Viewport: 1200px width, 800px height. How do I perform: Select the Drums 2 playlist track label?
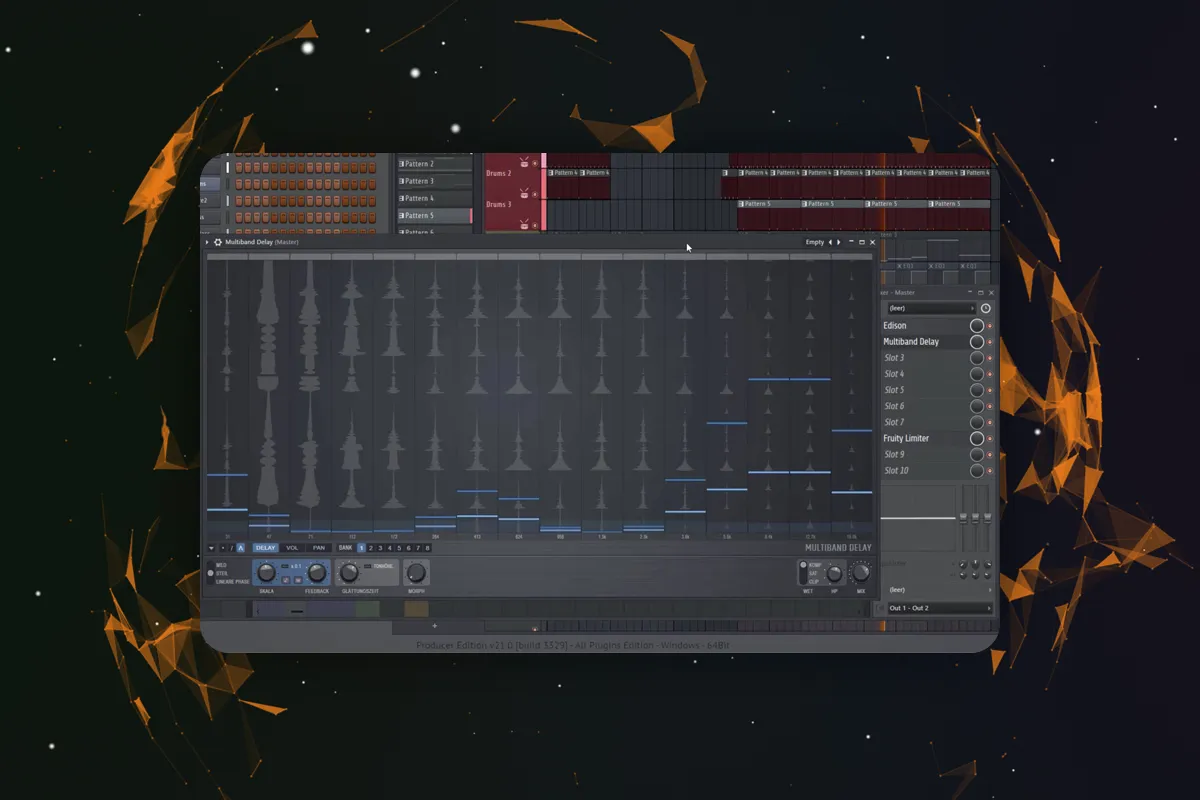(498, 173)
